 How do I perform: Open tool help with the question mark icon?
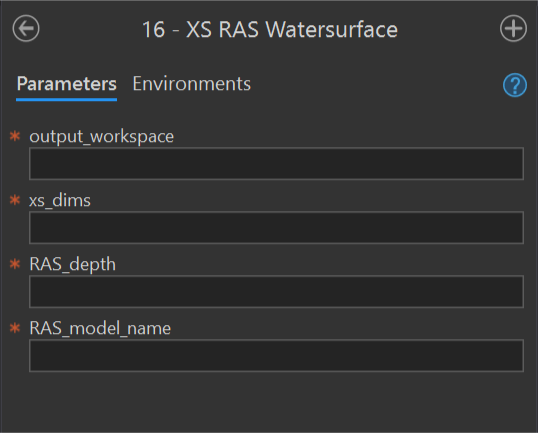(x=515, y=85)
